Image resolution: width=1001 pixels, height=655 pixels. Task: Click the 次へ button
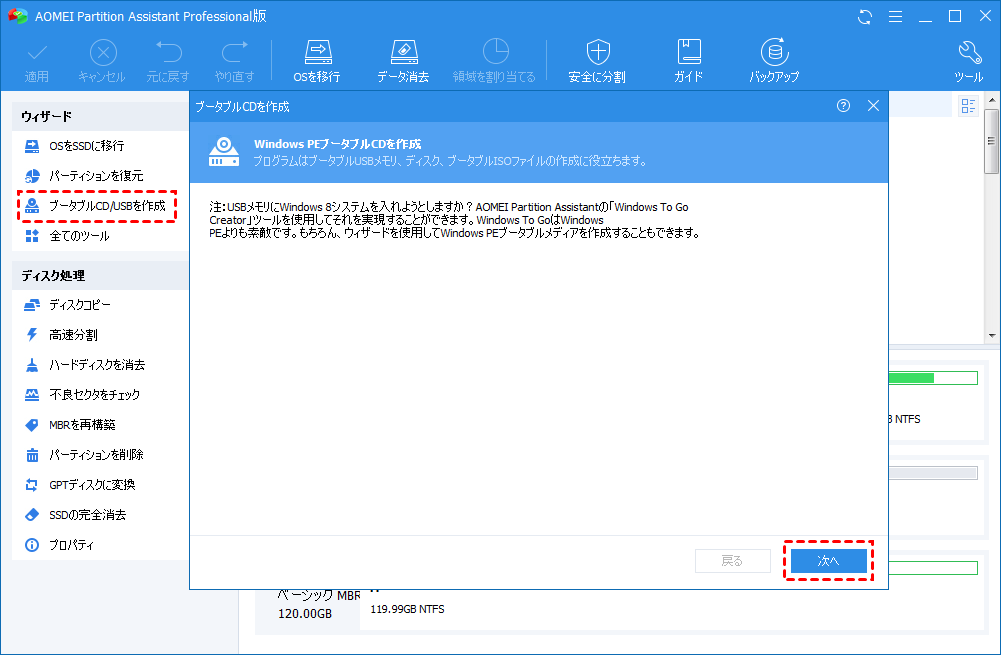click(829, 561)
